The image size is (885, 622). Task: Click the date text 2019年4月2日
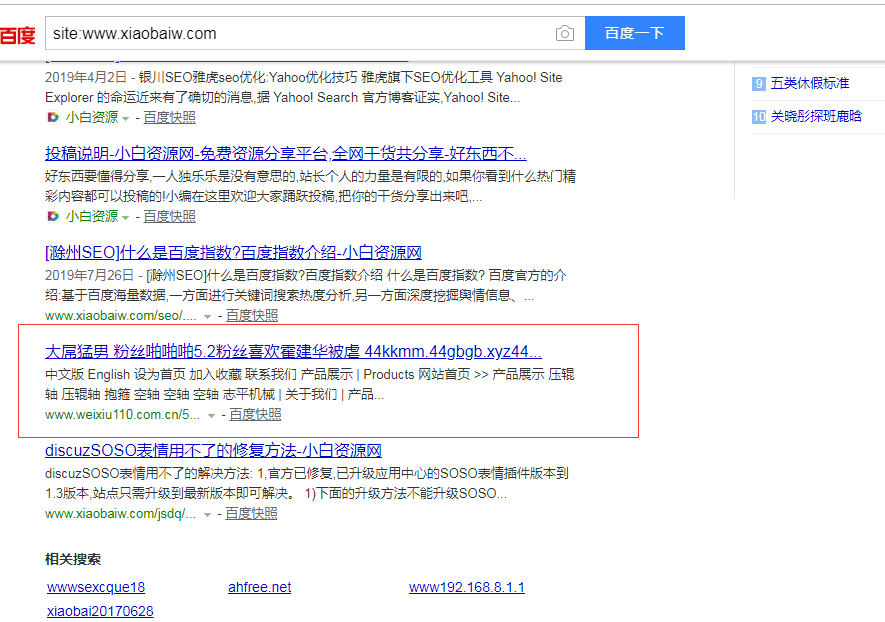coord(86,77)
